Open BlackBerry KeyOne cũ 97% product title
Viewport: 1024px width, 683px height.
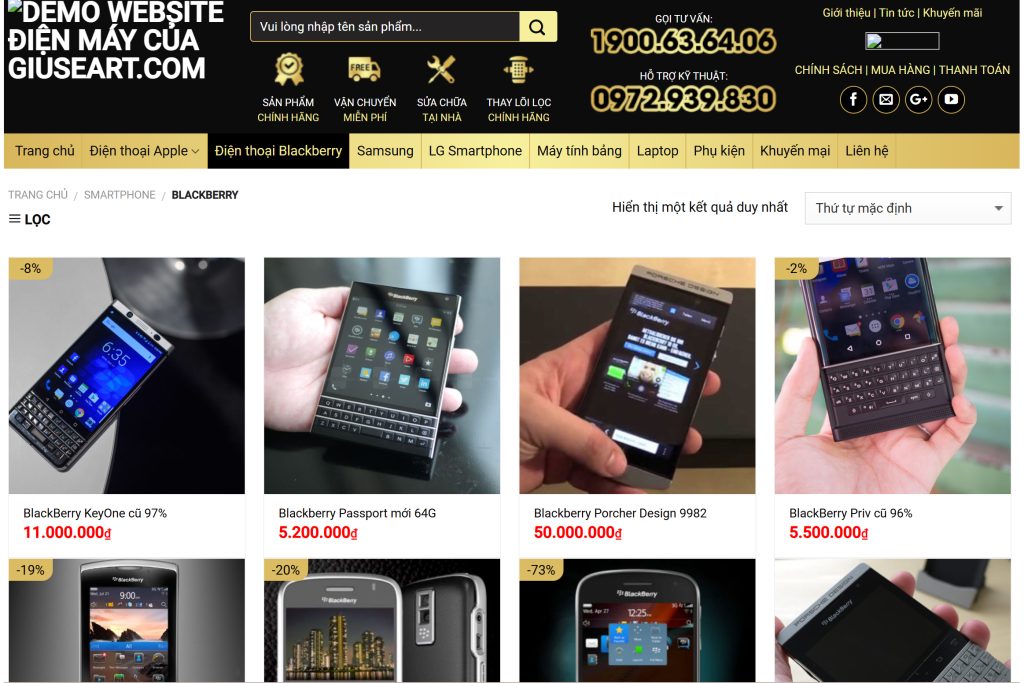pos(95,513)
